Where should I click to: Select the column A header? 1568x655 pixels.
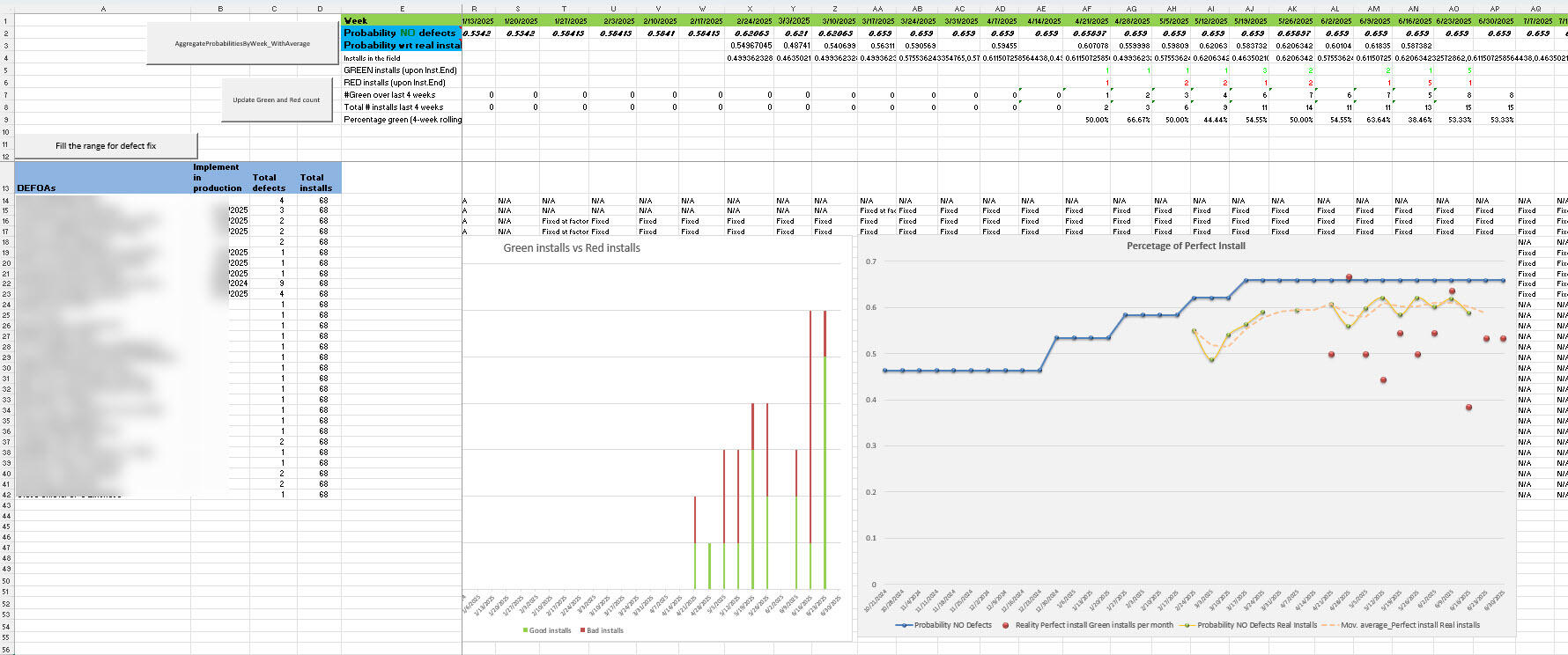coord(103,9)
